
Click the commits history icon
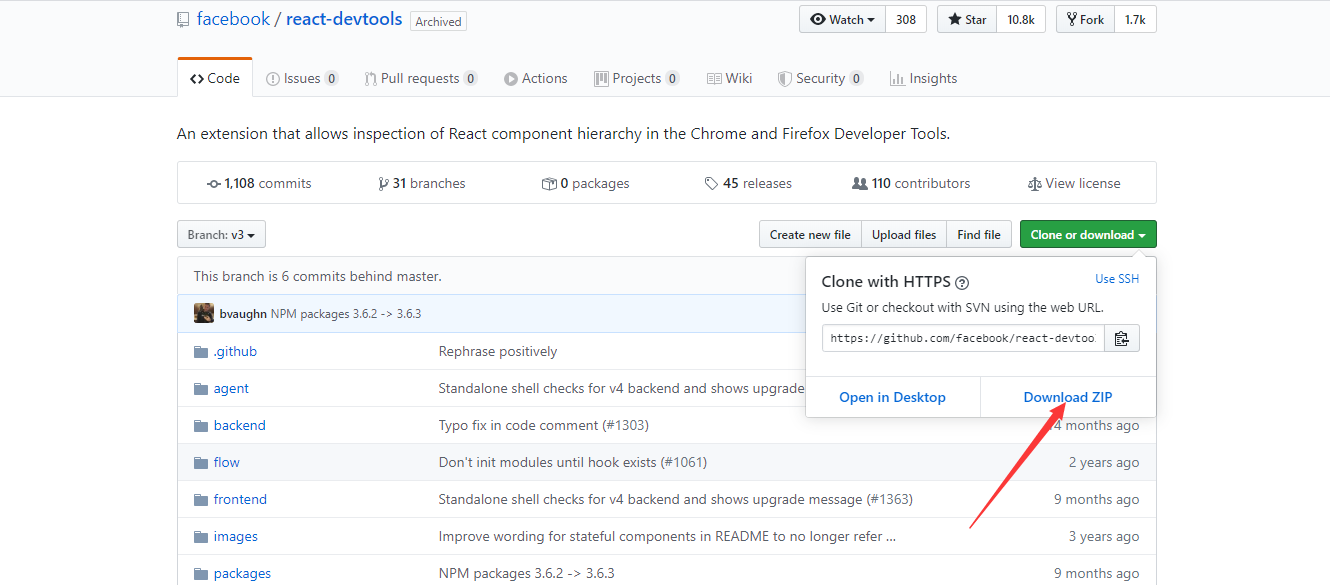(x=213, y=184)
